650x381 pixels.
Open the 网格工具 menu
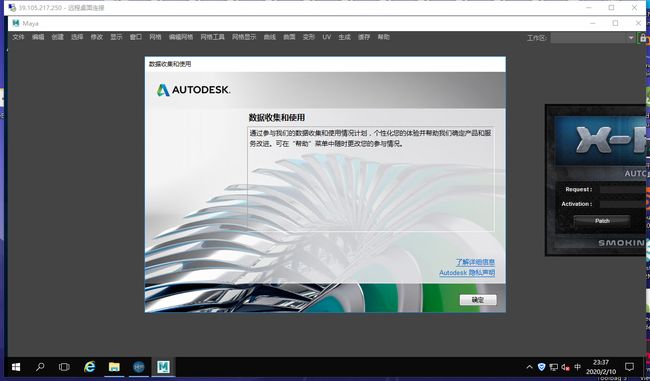212,37
